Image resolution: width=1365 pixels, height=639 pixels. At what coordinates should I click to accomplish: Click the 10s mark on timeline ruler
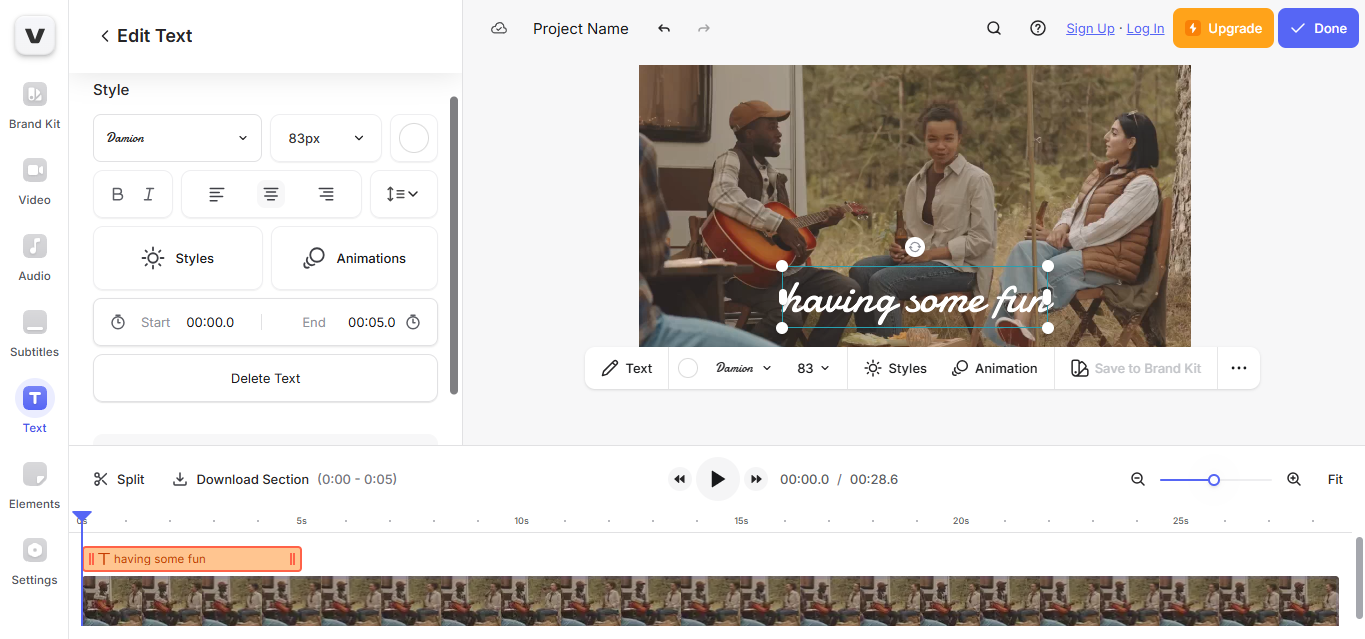pyautogui.click(x=521, y=521)
